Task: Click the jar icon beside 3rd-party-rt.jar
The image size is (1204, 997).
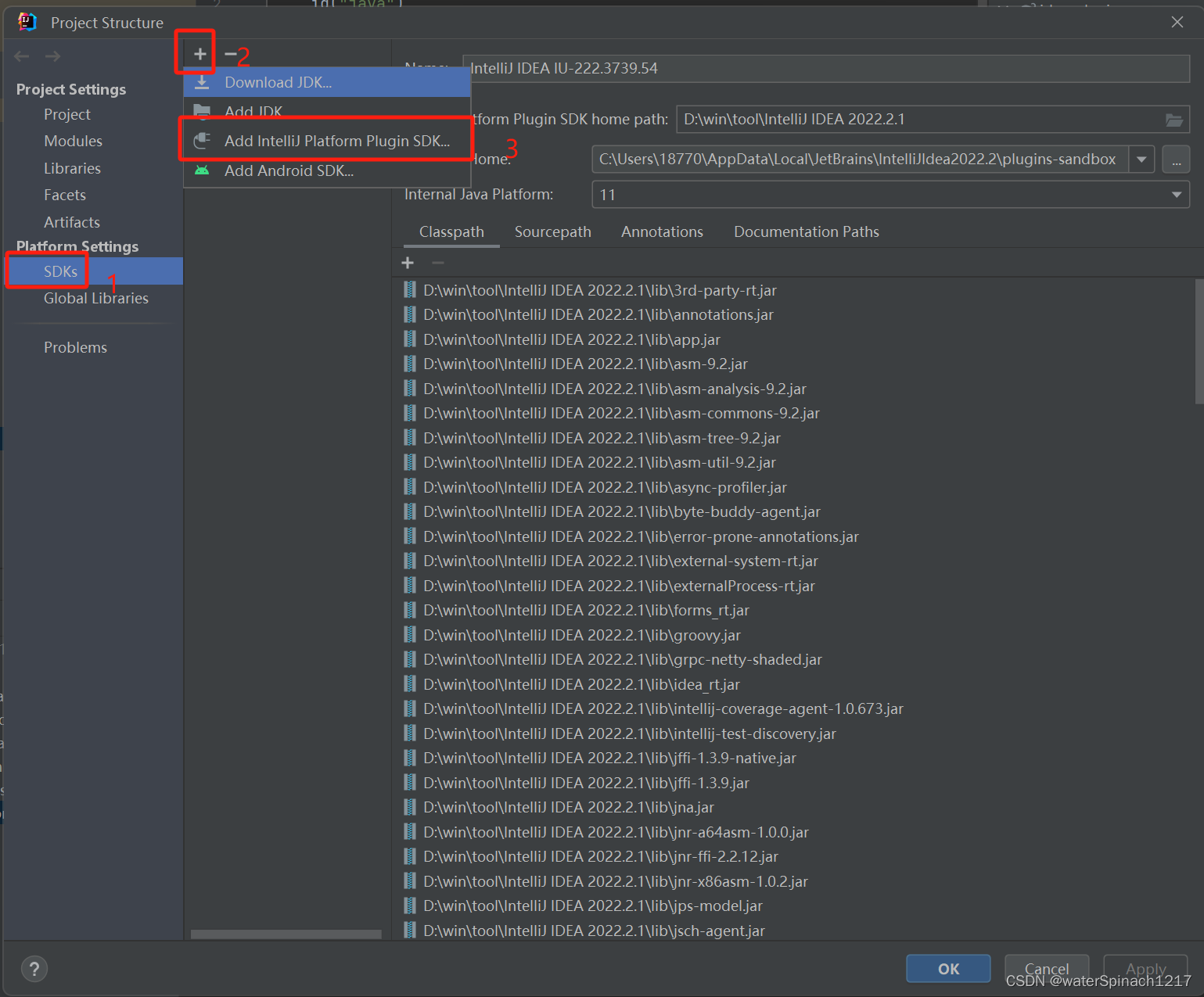Action: pos(410,290)
